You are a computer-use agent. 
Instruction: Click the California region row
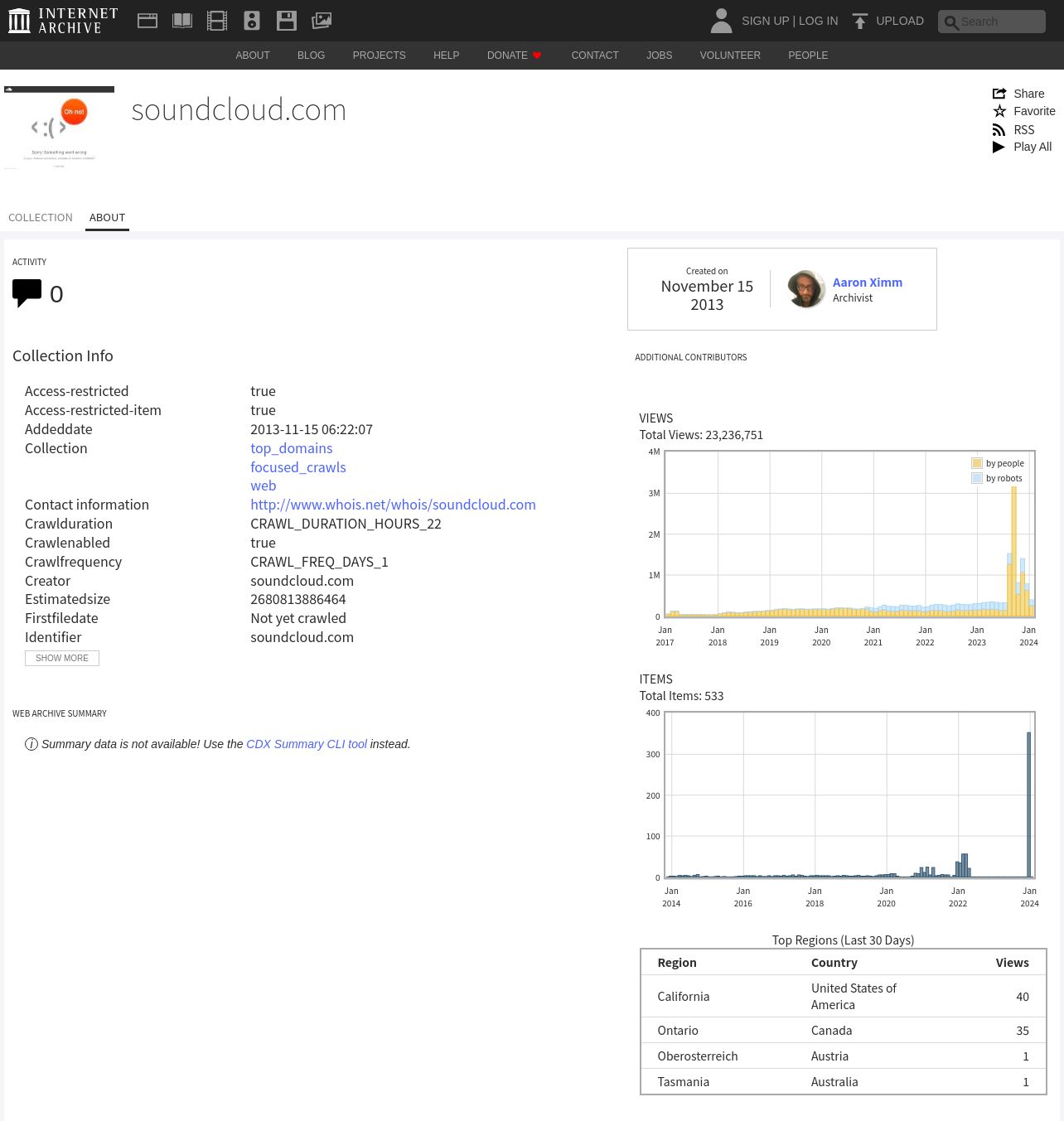point(844,997)
